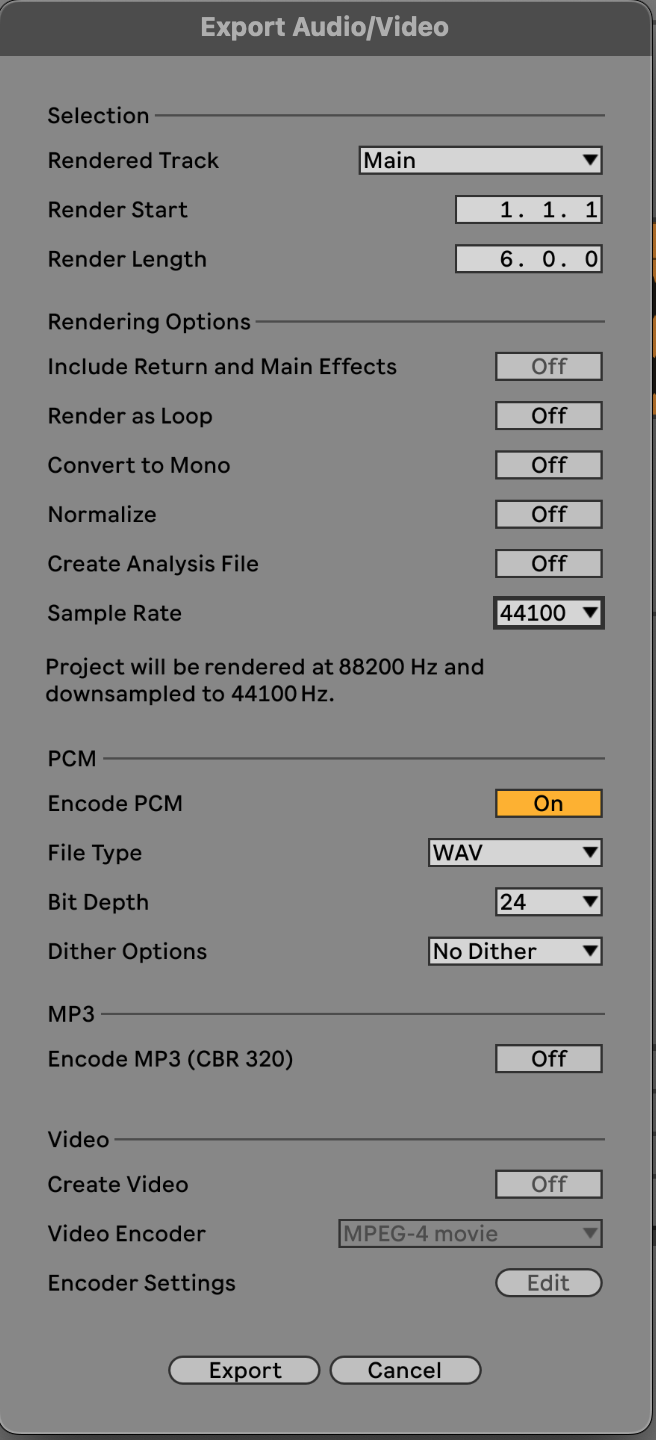The image size is (656, 1440).
Task: Open the Rendered Track dropdown showing Main
Action: pyautogui.click(x=480, y=160)
